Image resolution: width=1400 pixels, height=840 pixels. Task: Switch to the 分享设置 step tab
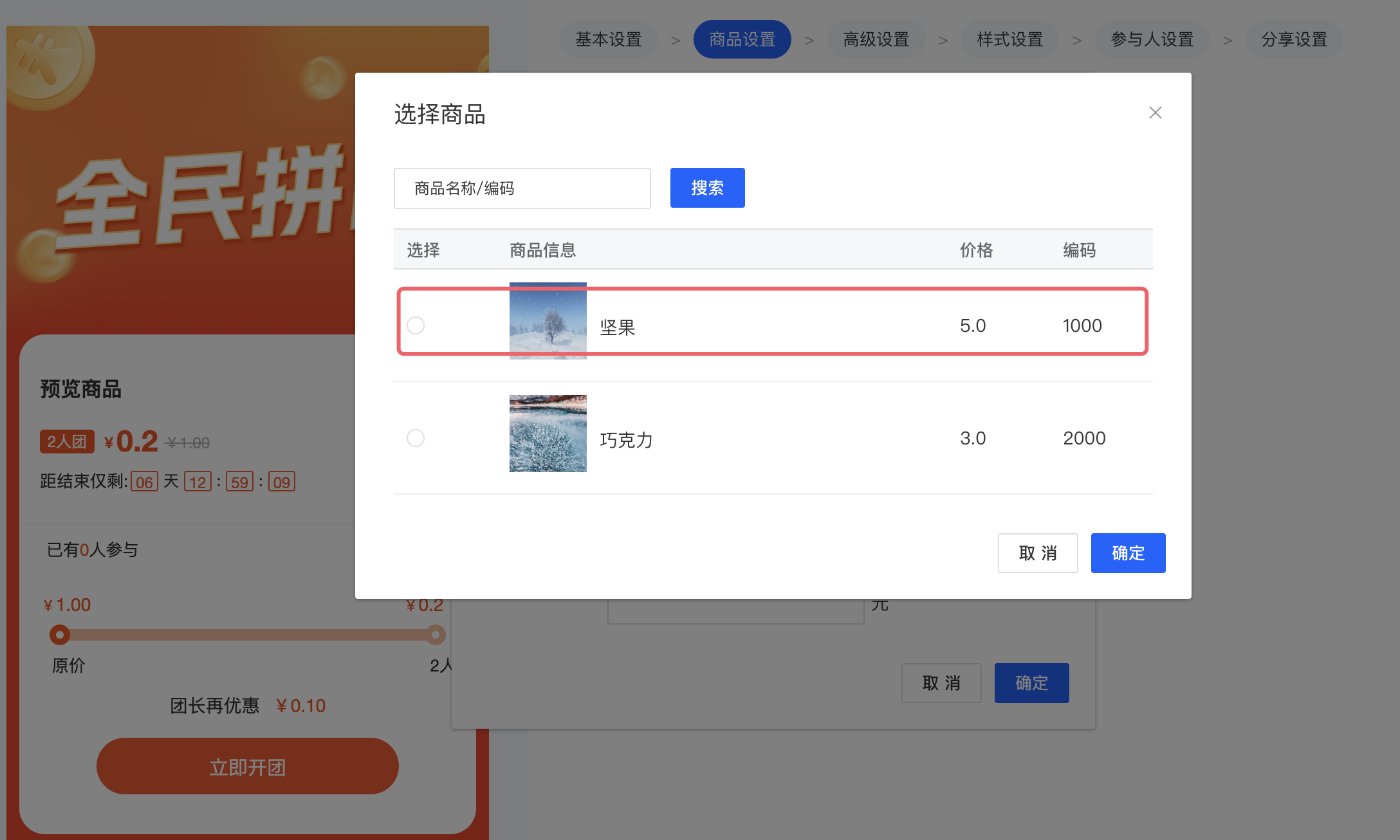(x=1294, y=39)
